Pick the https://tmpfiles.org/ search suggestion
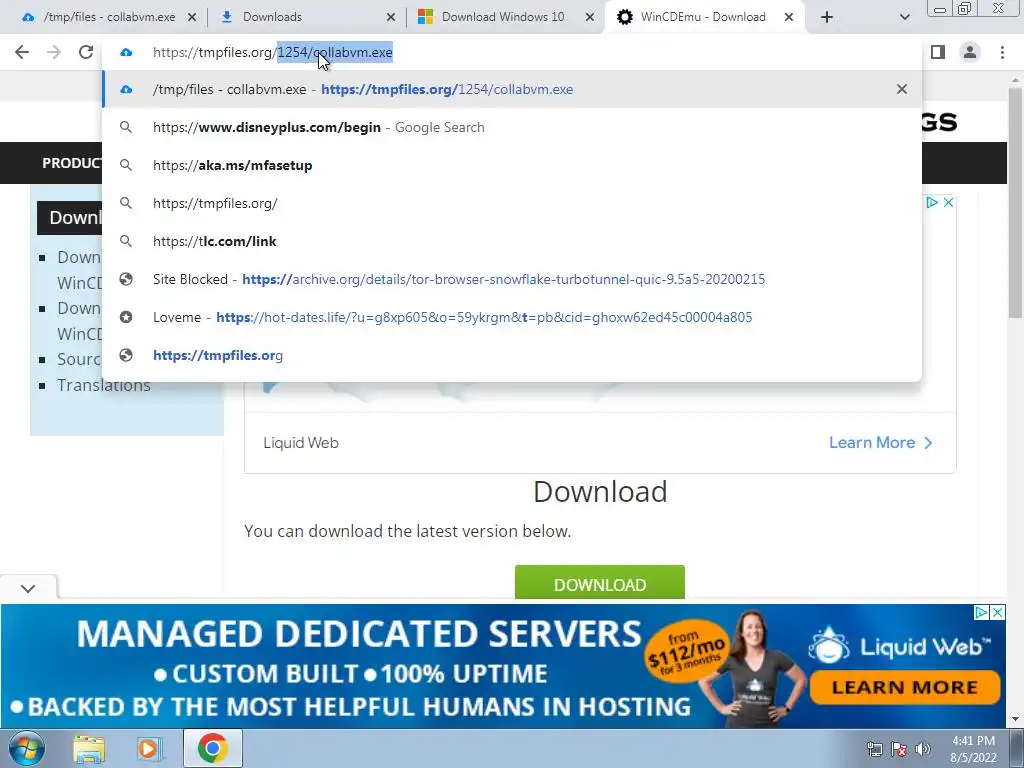This screenshot has height=768, width=1024. (511, 203)
